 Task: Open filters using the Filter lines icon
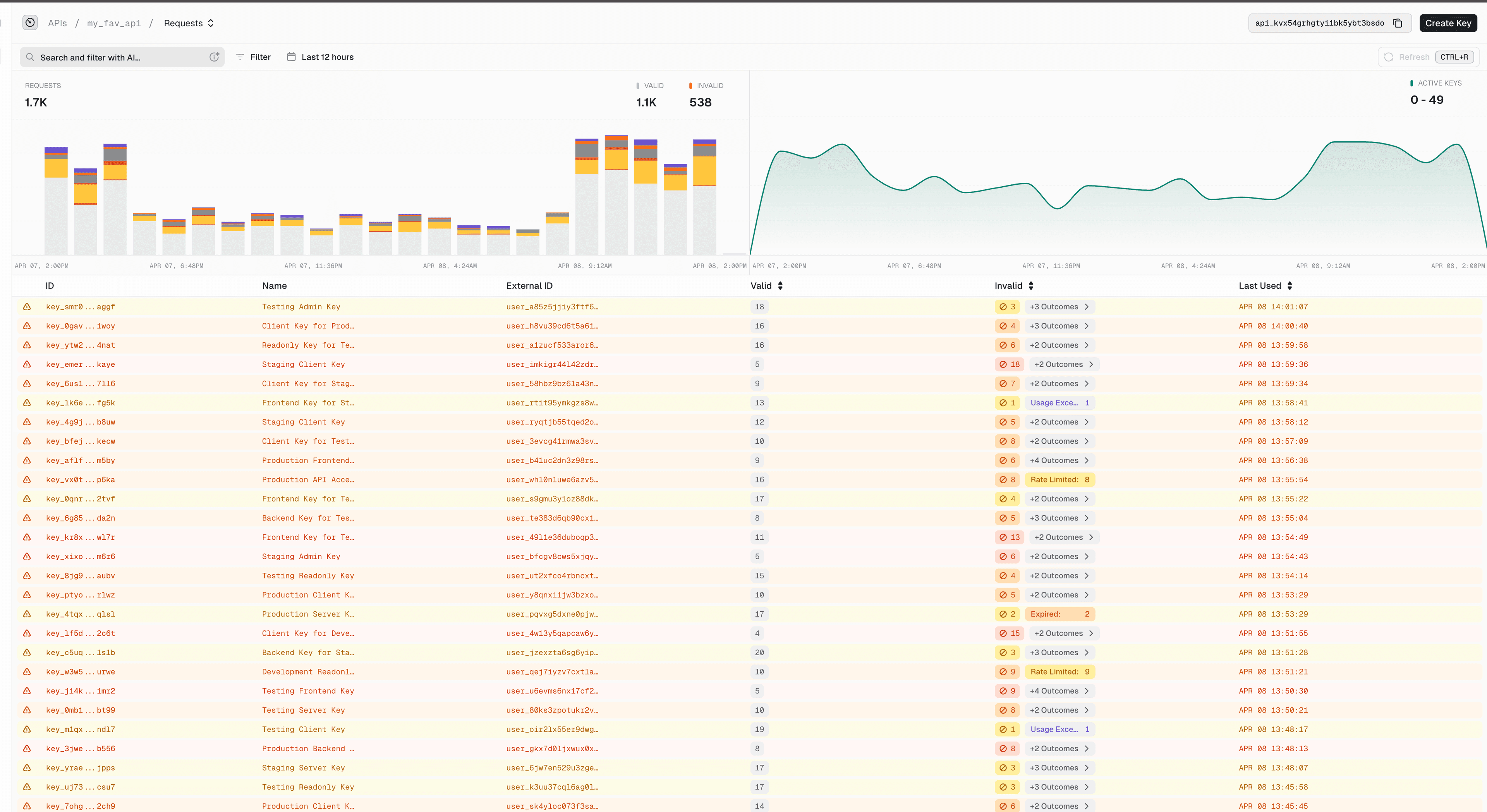[x=241, y=57]
